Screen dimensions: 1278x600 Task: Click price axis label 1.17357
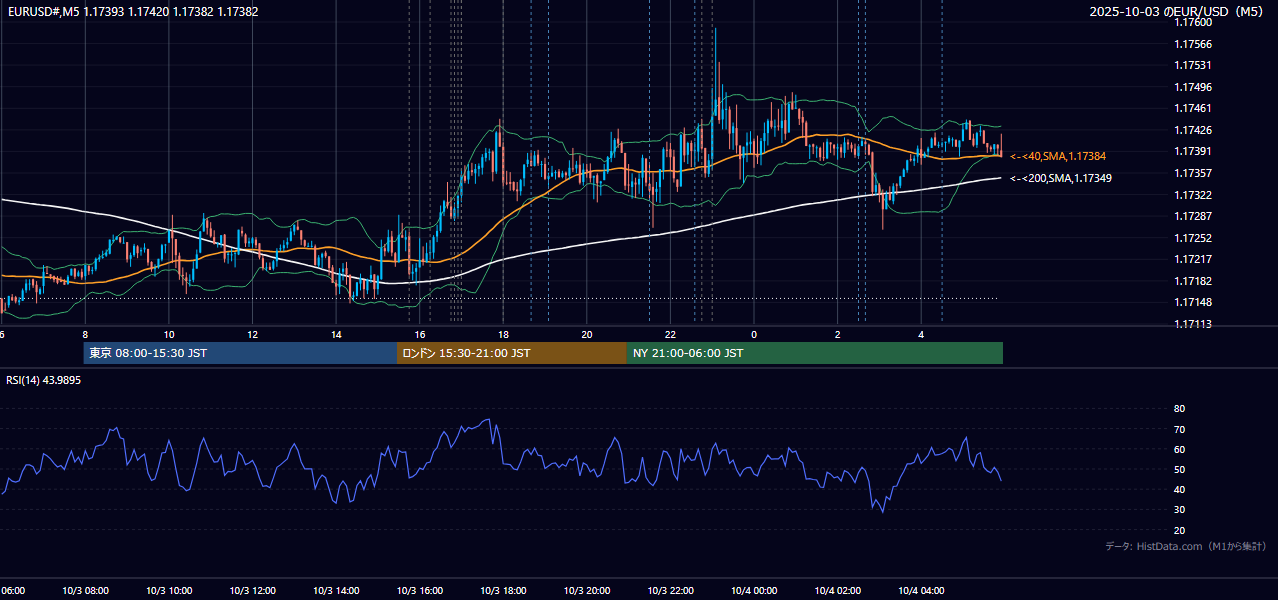tap(1193, 173)
